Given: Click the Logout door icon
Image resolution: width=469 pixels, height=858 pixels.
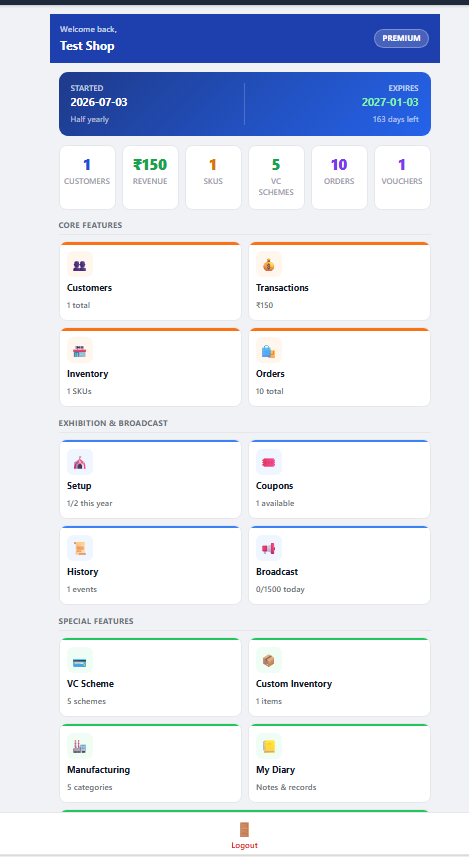Looking at the screenshot, I should pos(244,830).
